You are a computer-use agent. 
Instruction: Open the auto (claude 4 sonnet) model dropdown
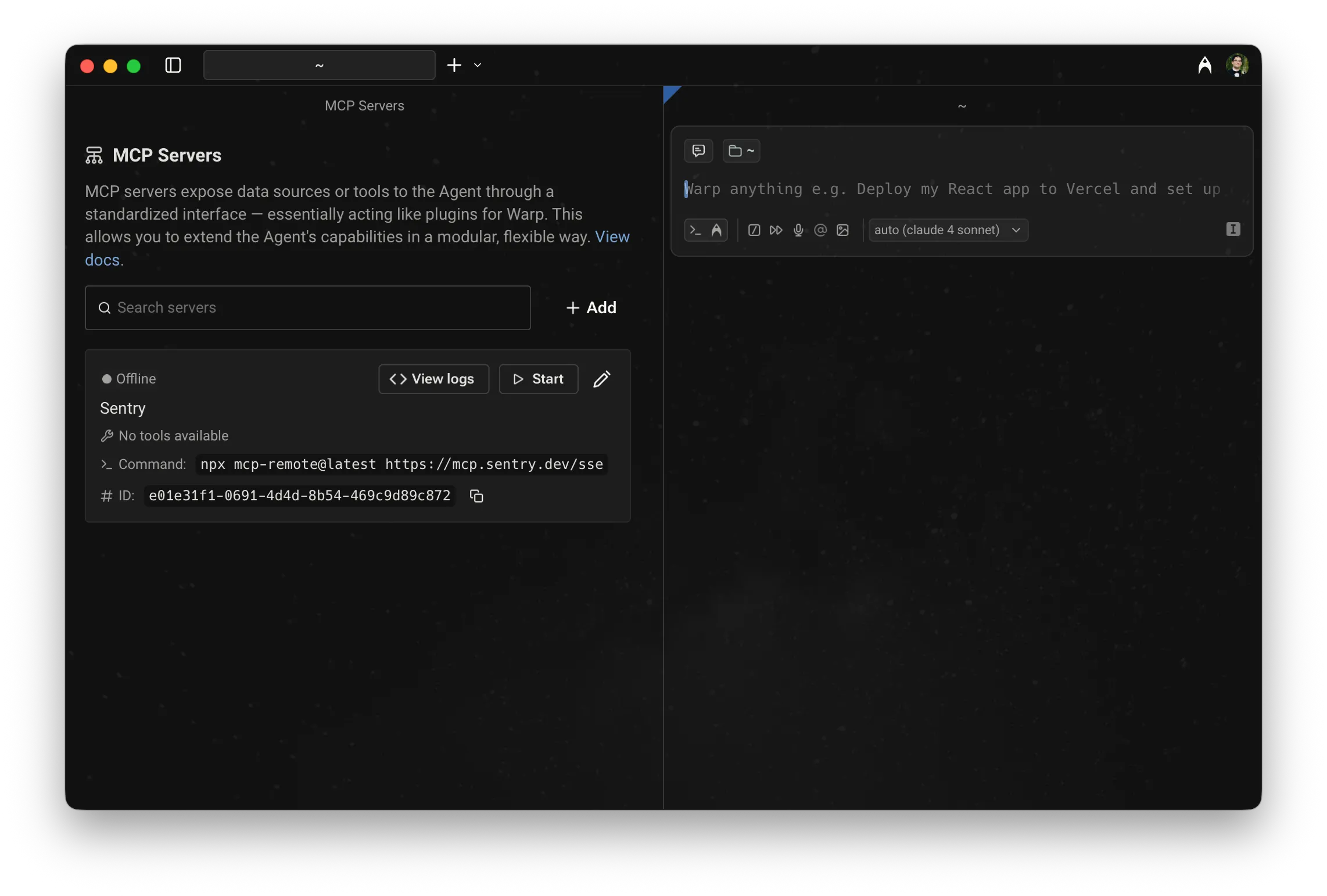pyautogui.click(x=948, y=230)
